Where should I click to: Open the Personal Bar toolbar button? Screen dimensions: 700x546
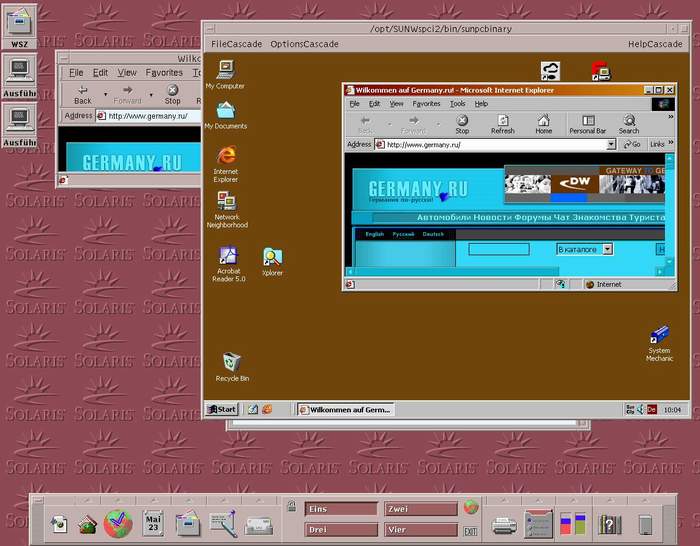coord(588,124)
